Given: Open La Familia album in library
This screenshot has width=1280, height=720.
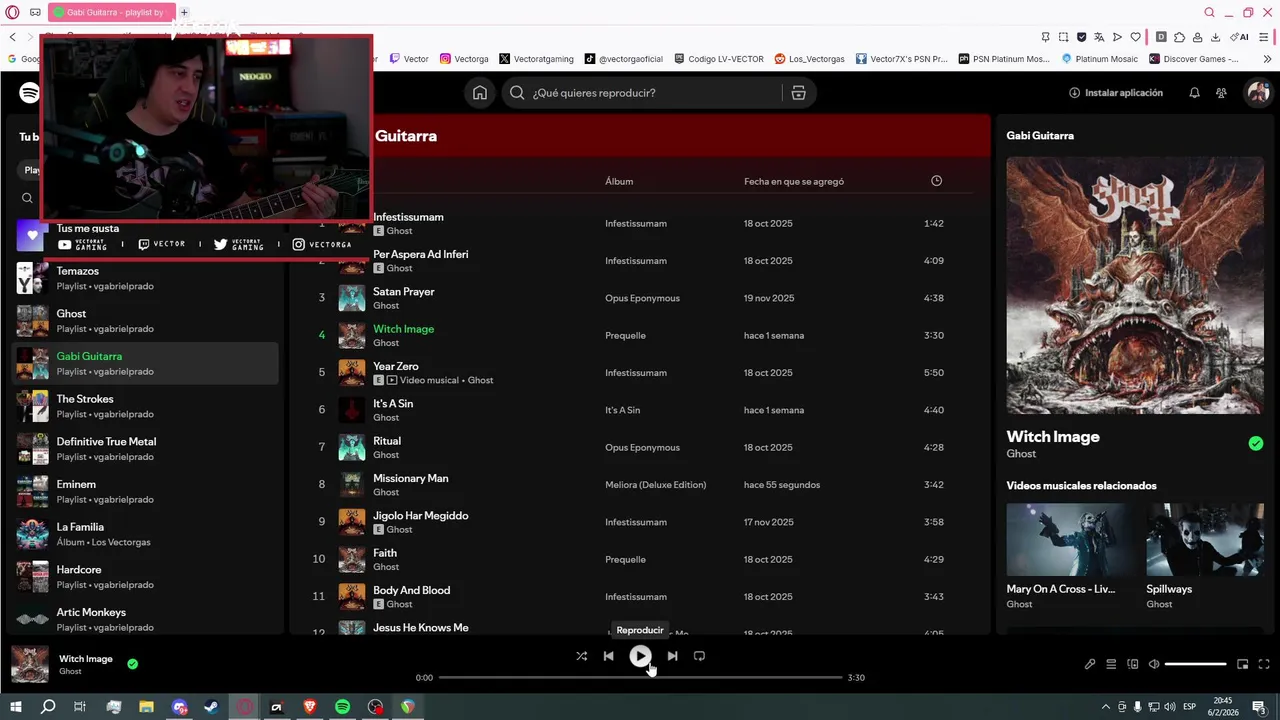Looking at the screenshot, I should [x=146, y=534].
